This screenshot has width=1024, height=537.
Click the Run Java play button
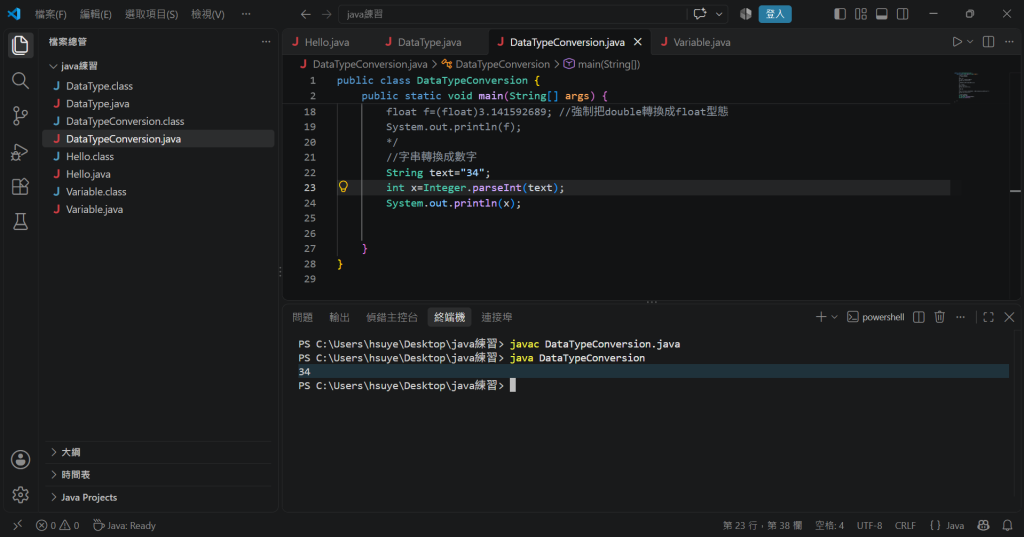(957, 42)
